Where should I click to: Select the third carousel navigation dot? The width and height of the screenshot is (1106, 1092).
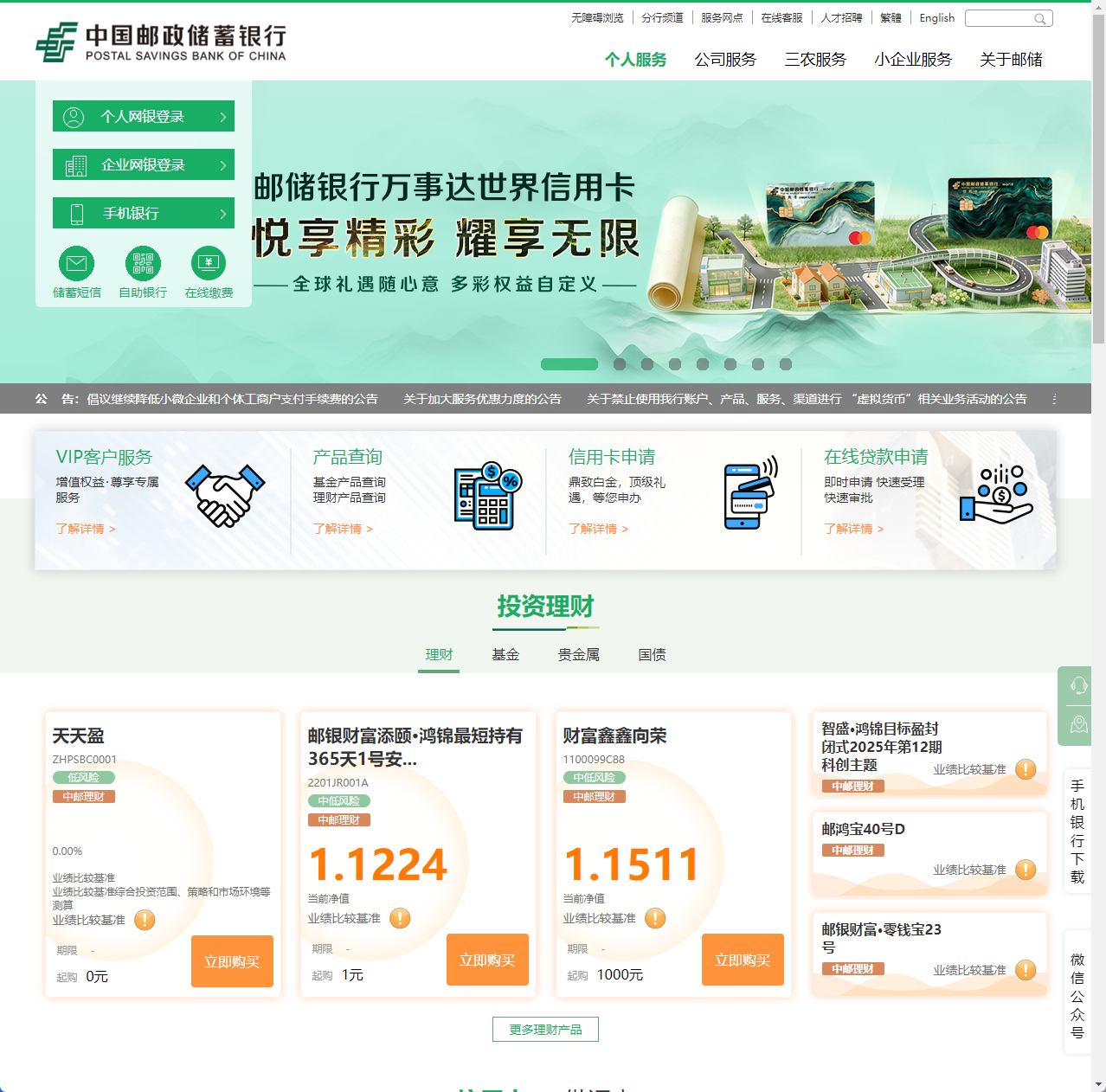tap(647, 364)
